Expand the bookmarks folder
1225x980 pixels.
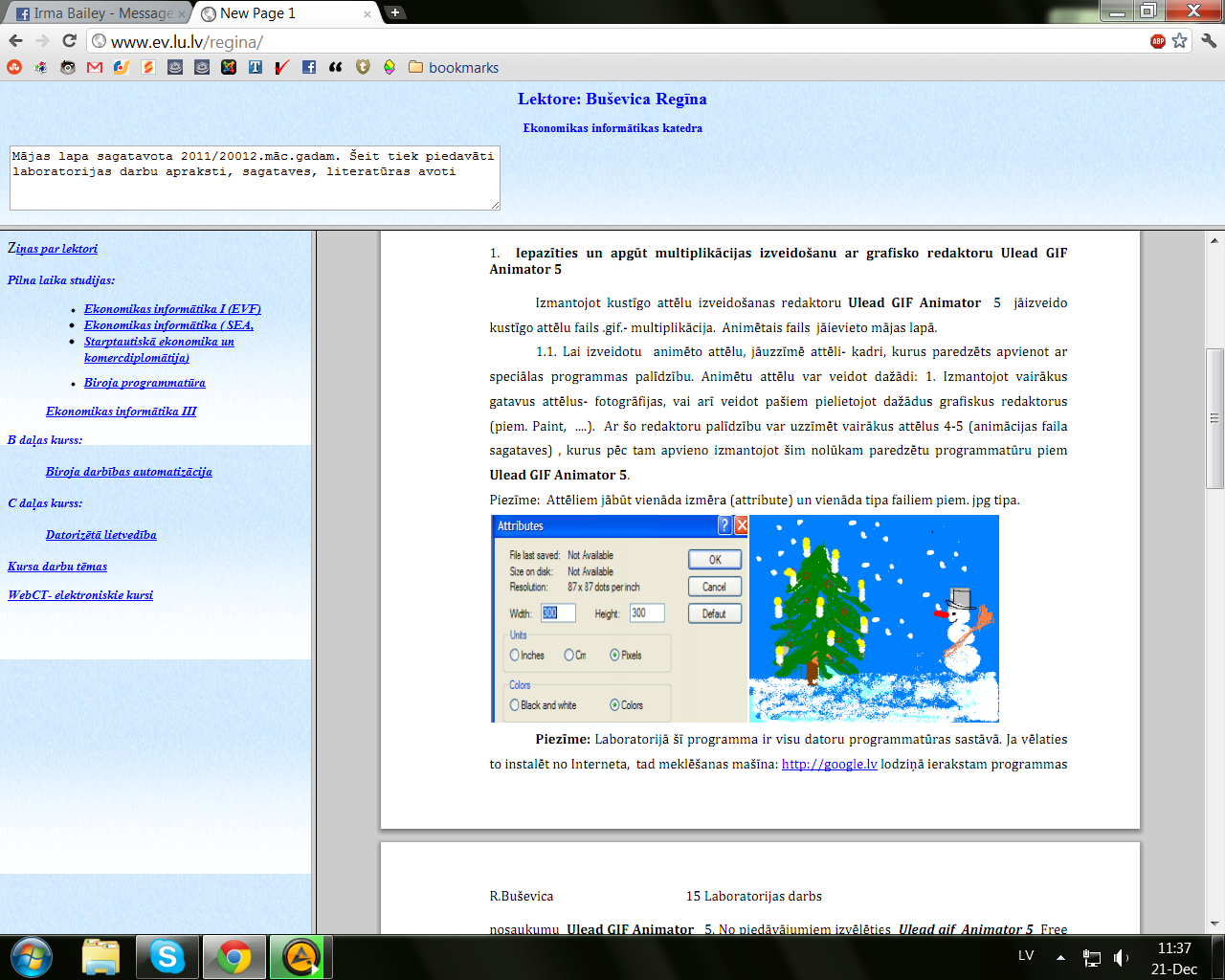click(x=453, y=67)
